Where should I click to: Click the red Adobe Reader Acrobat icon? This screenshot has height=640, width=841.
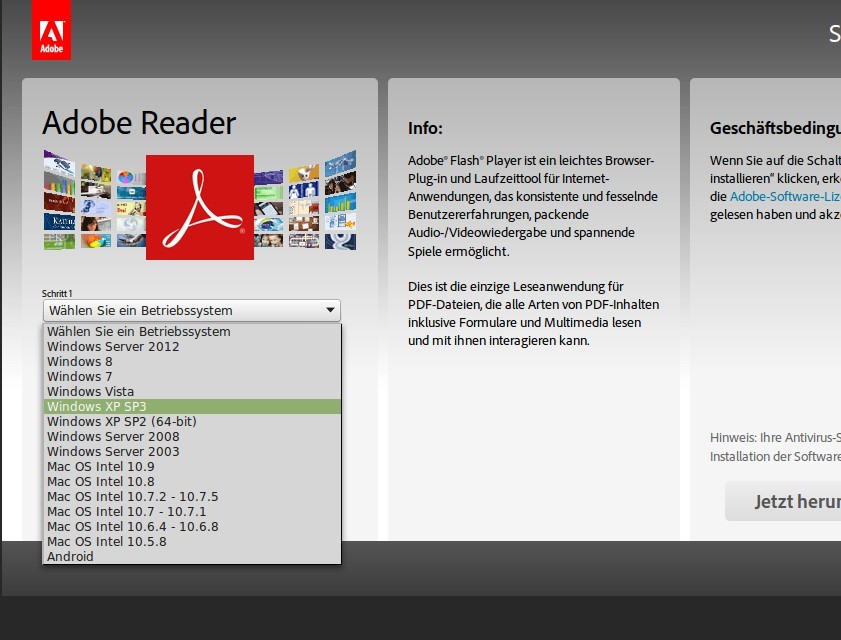(x=199, y=207)
